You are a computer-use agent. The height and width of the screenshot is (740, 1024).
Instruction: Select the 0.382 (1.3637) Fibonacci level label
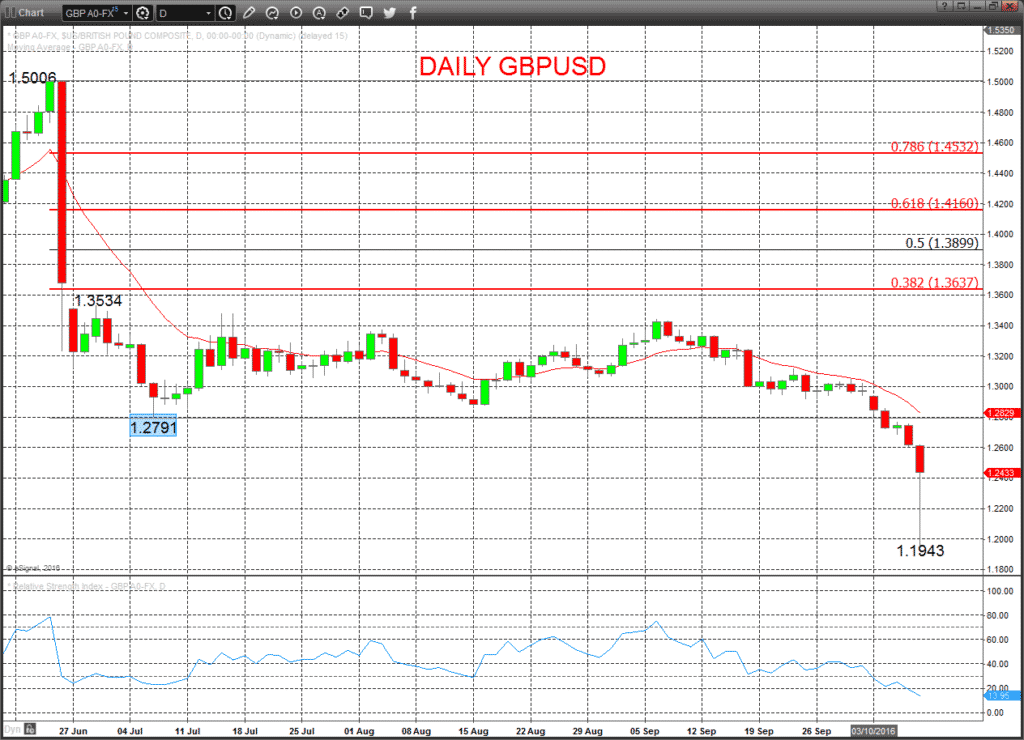pyautogui.click(x=935, y=282)
